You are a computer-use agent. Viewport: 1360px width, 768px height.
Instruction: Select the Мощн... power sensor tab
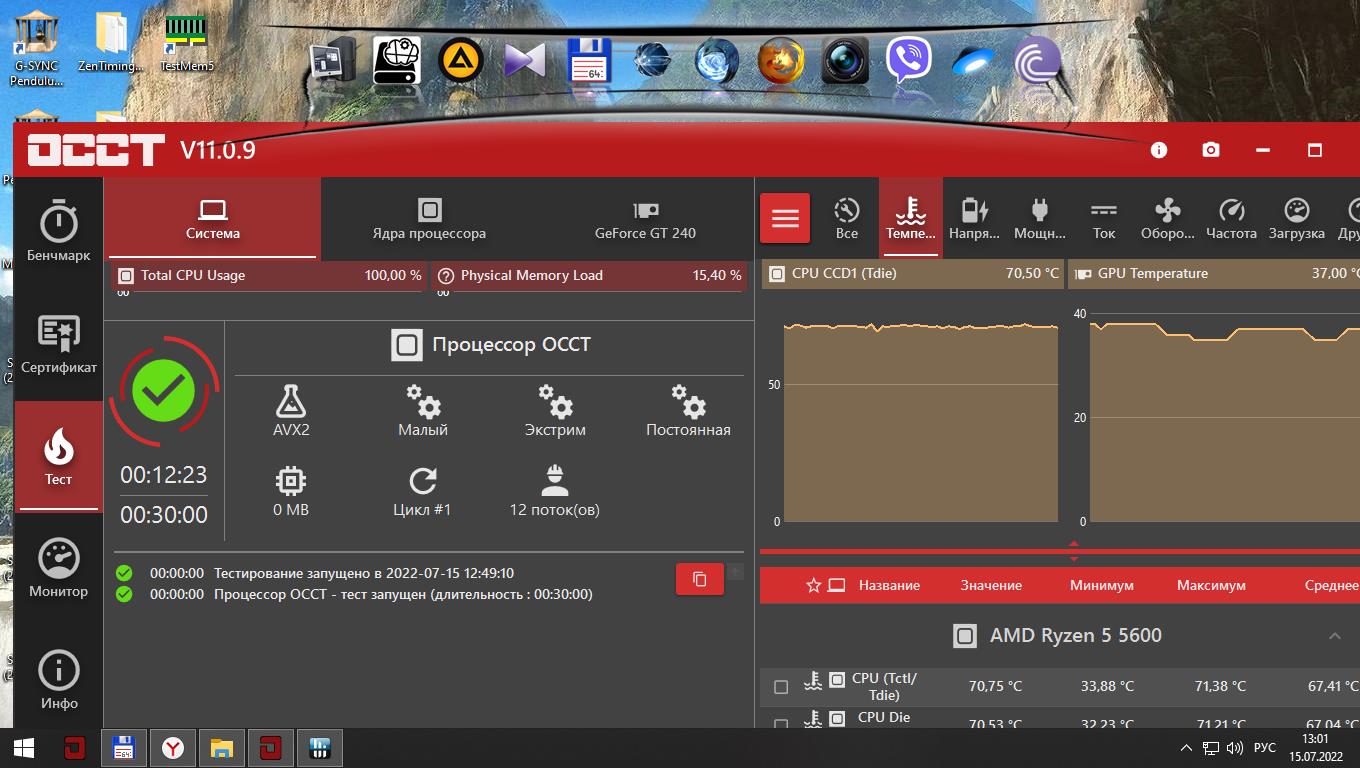tap(1039, 218)
